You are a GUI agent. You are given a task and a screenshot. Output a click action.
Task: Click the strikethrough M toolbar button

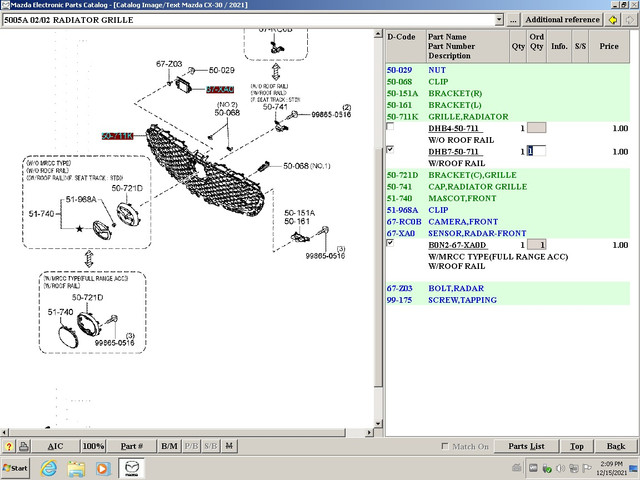tap(229, 446)
